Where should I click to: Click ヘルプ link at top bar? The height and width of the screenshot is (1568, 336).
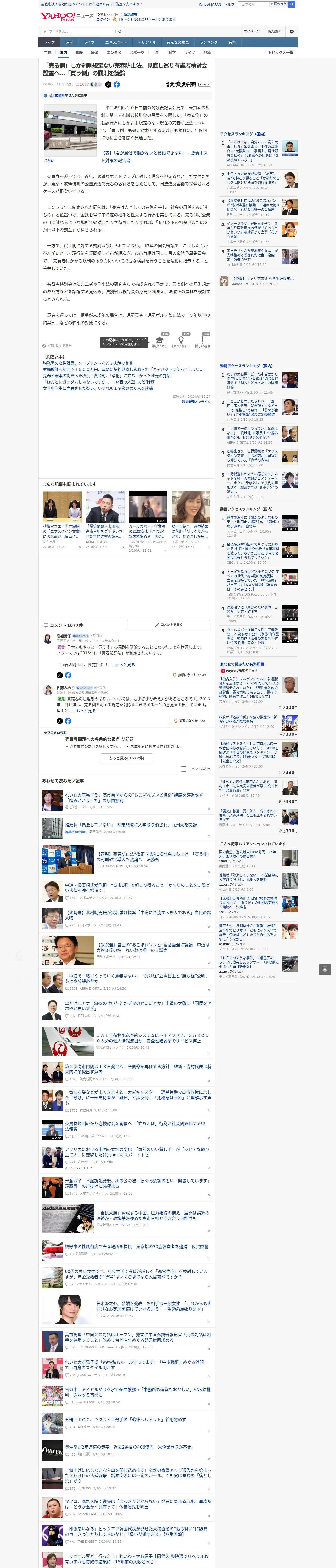click(x=229, y=4)
